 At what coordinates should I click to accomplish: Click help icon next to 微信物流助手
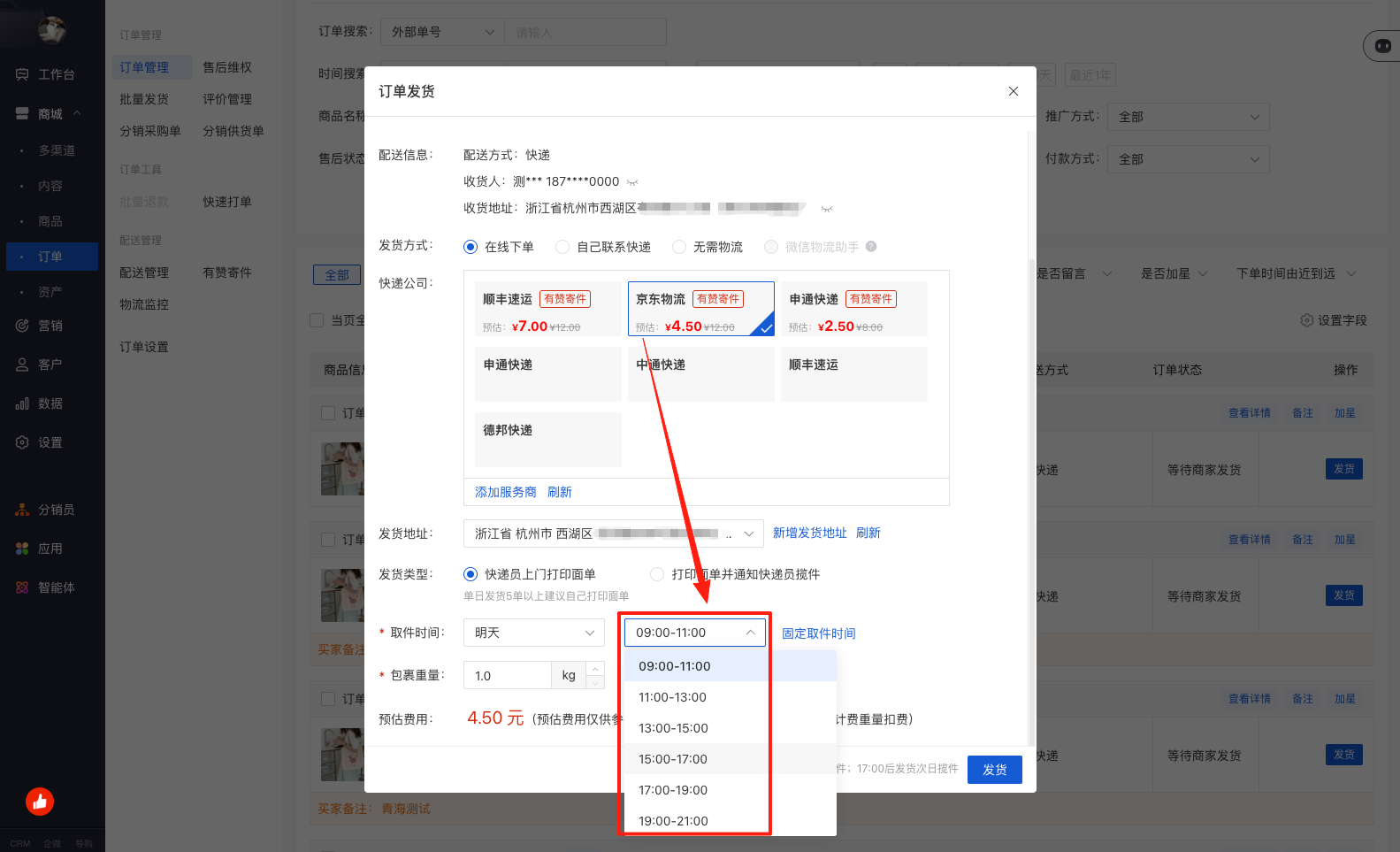coord(871,247)
